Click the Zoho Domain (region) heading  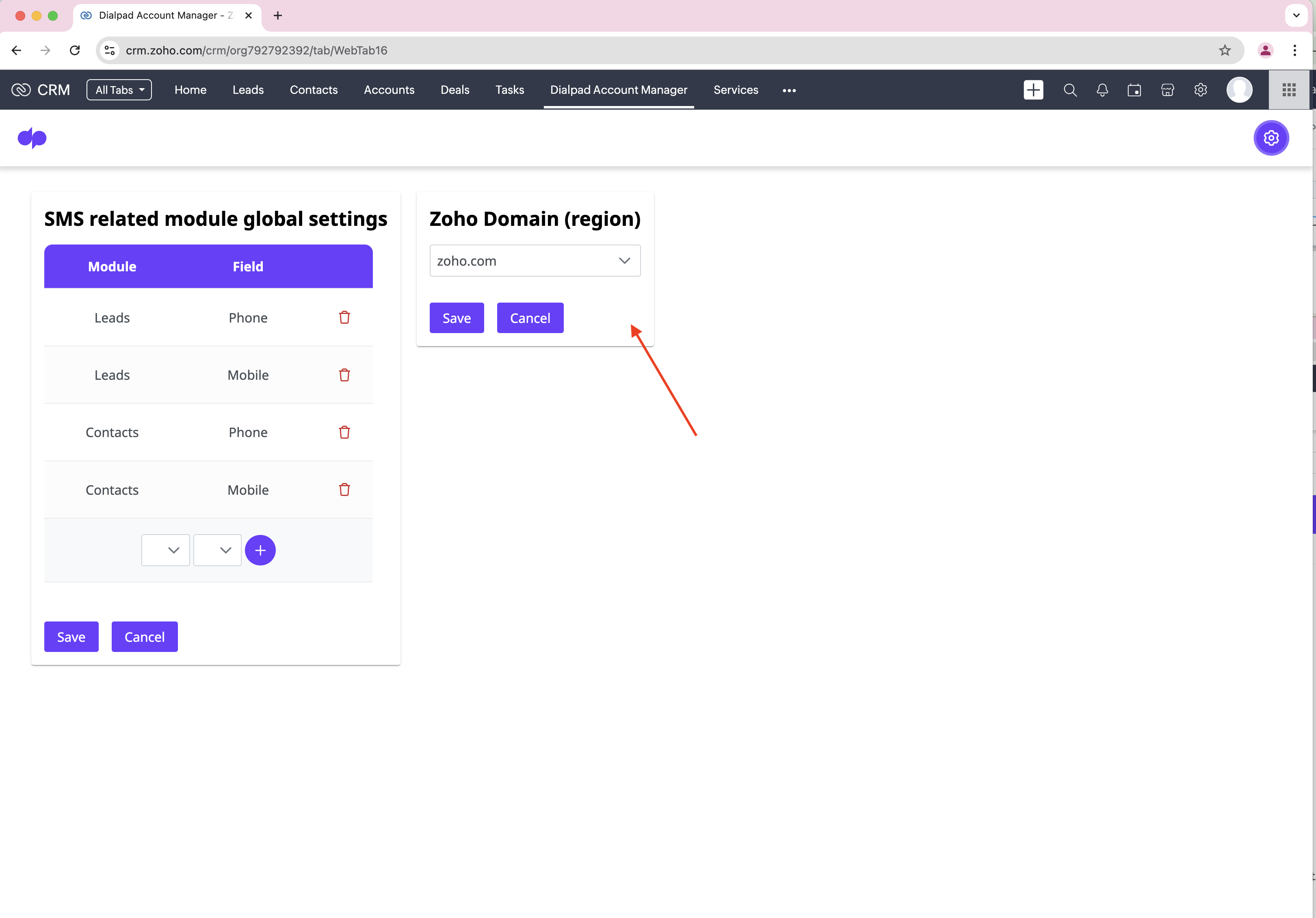click(x=535, y=219)
